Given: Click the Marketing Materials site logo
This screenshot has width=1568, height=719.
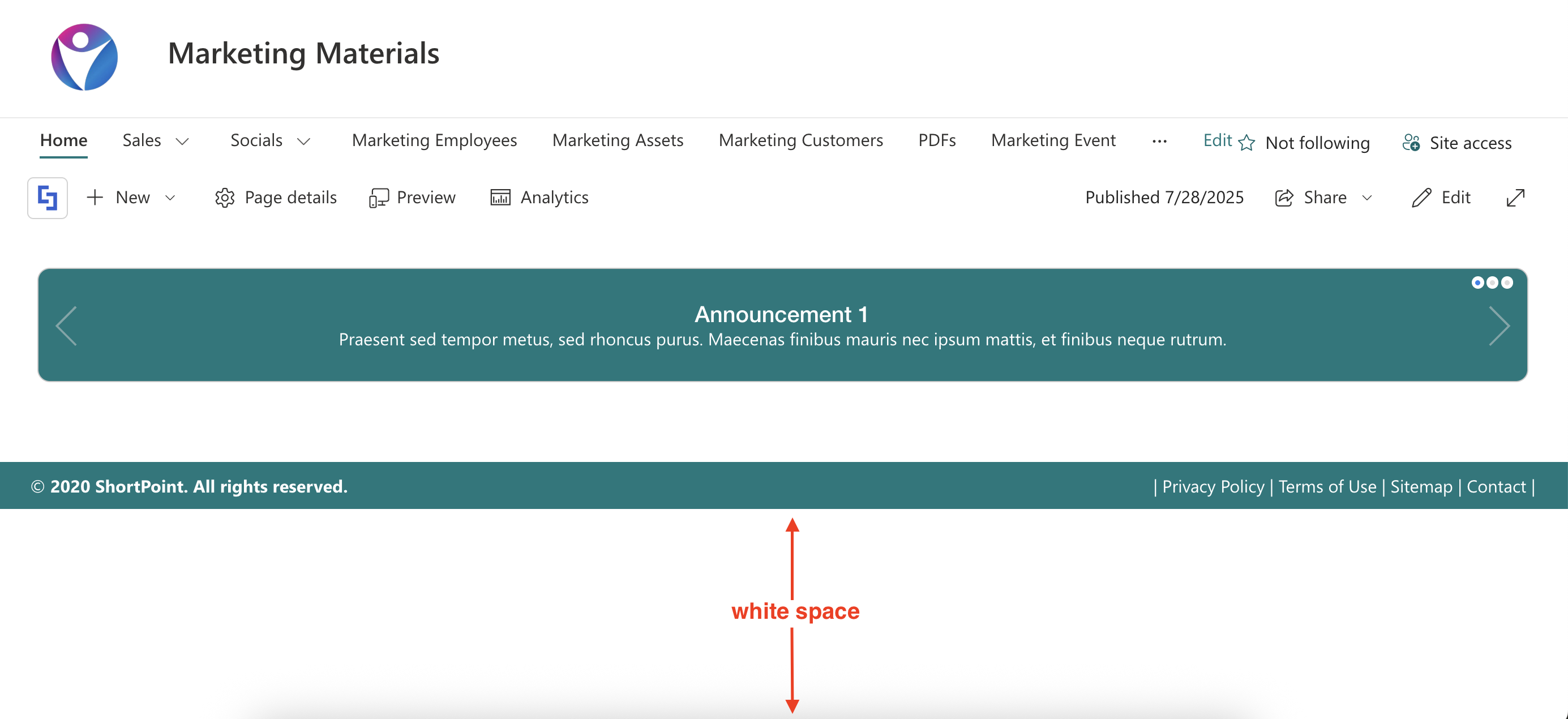Looking at the screenshot, I should pos(84,57).
